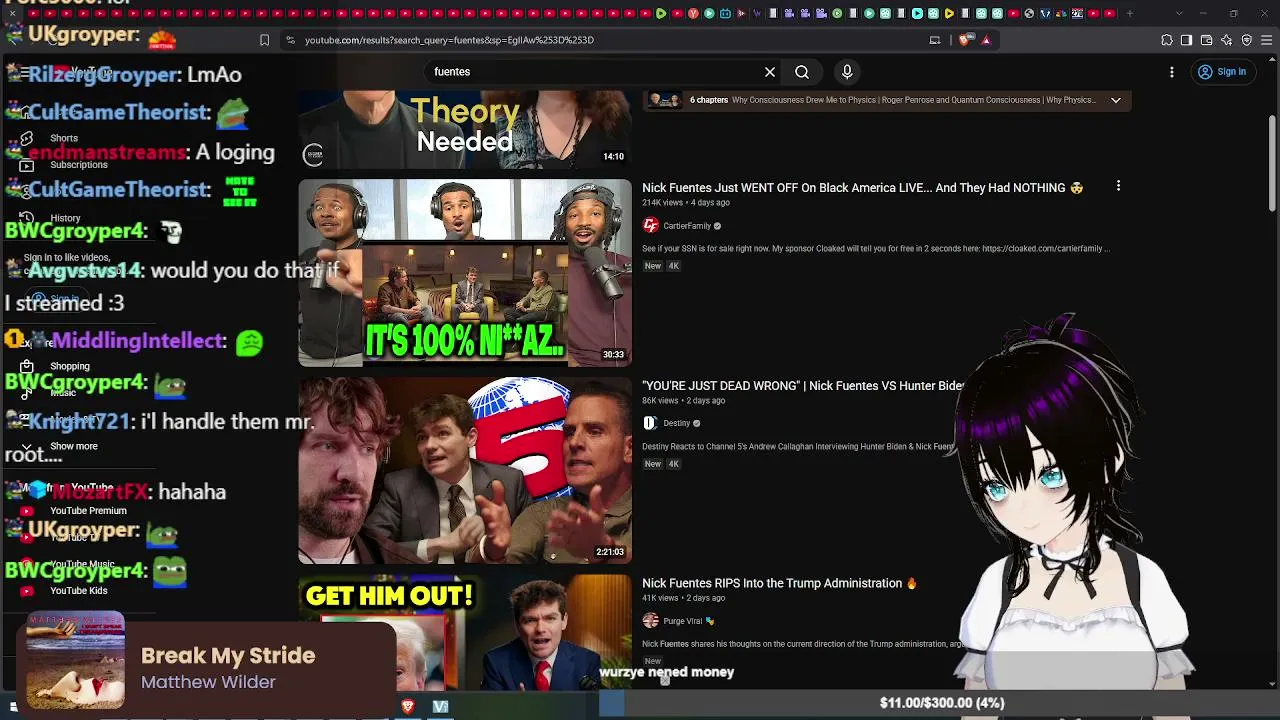The width and height of the screenshot is (1280, 720).
Task: Open the "YOU'RE JUST DEAD WRONG" video title
Action: pyautogui.click(x=803, y=386)
